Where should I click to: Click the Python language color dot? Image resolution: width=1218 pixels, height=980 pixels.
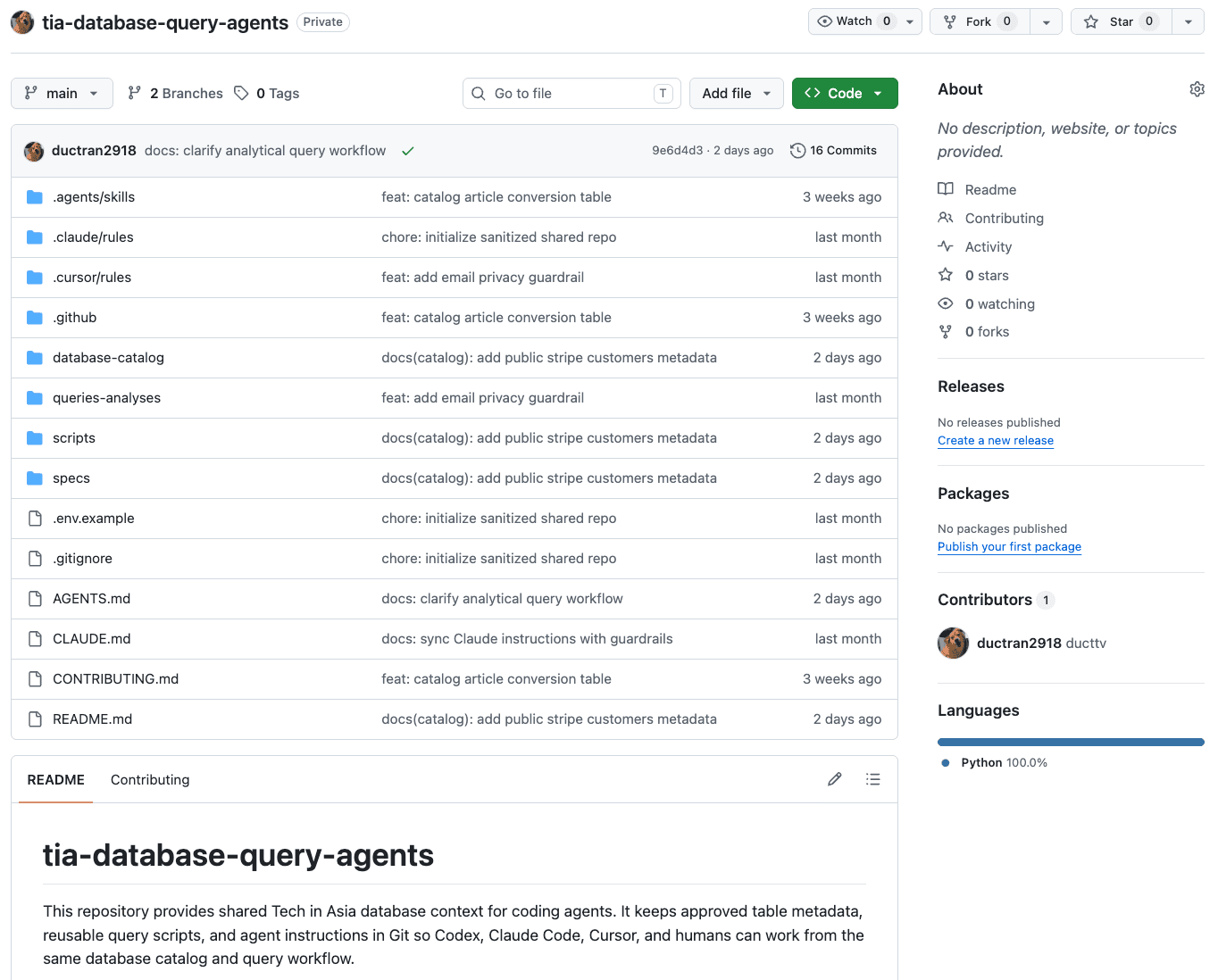point(946,762)
